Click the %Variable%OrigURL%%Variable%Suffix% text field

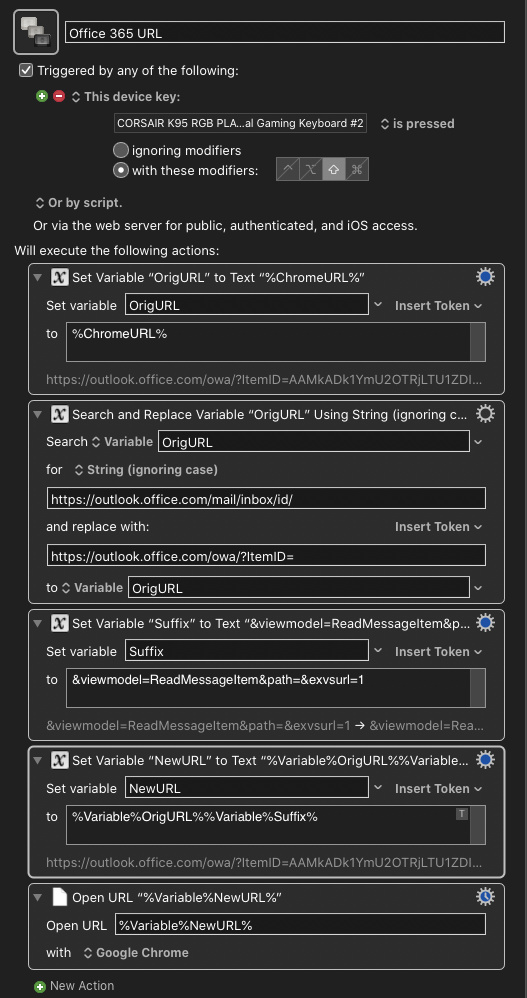268,825
